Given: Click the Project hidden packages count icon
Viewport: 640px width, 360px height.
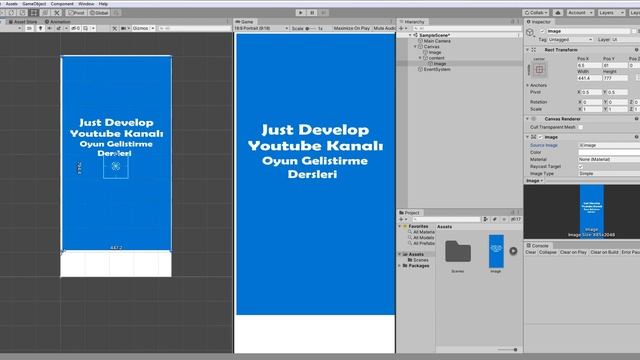Looking at the screenshot, I should pos(516,219).
